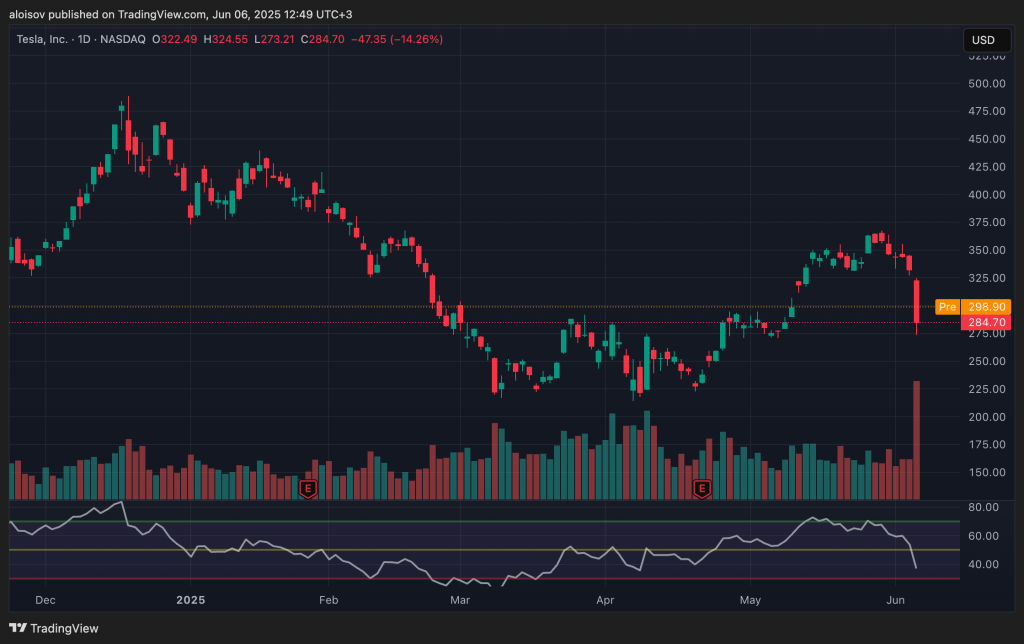Click the 425.00 price axis label
The height and width of the screenshot is (644, 1024).
click(987, 167)
